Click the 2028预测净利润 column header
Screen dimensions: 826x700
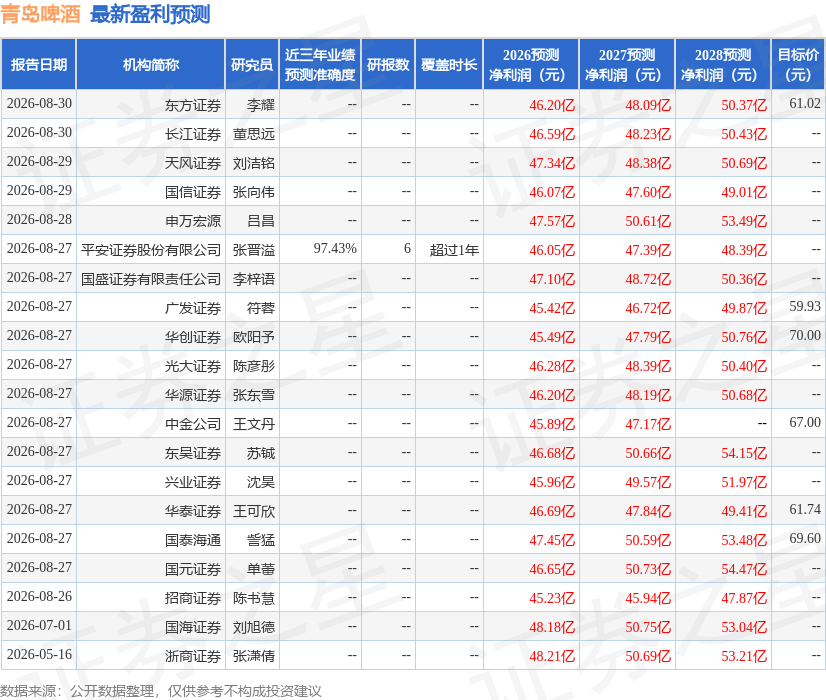point(723,64)
